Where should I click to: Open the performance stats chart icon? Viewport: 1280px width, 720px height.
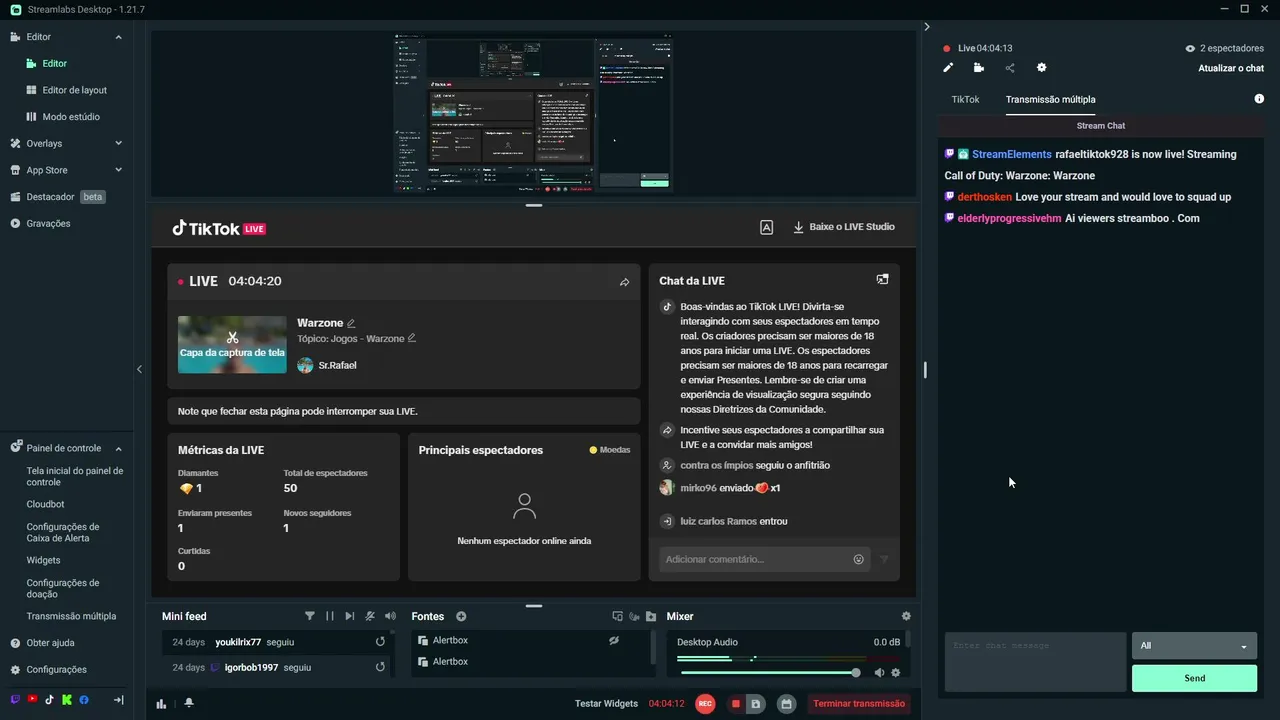pyautogui.click(x=161, y=703)
